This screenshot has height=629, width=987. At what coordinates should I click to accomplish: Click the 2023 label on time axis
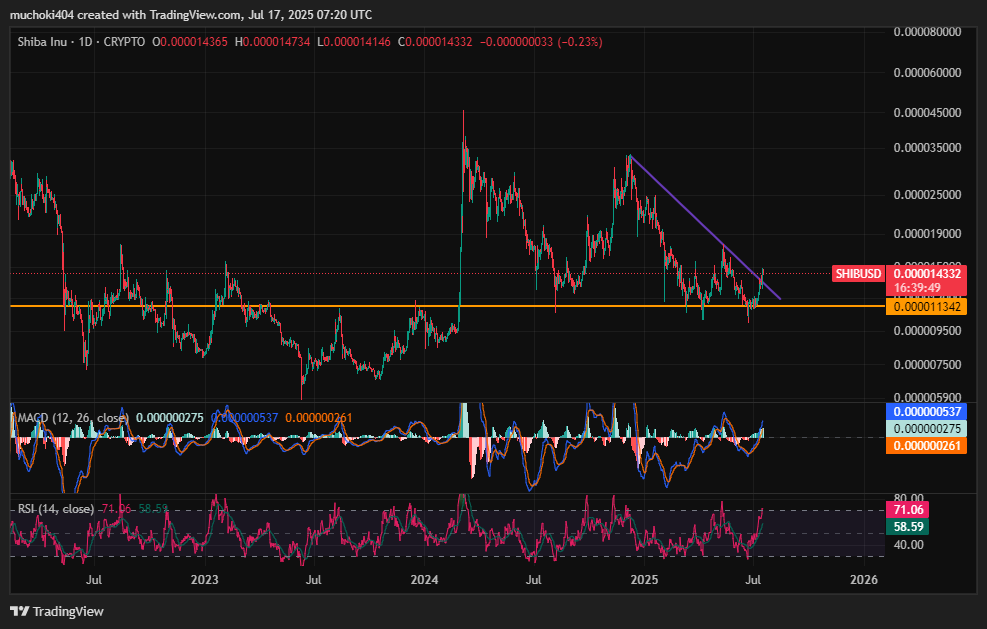[204, 579]
